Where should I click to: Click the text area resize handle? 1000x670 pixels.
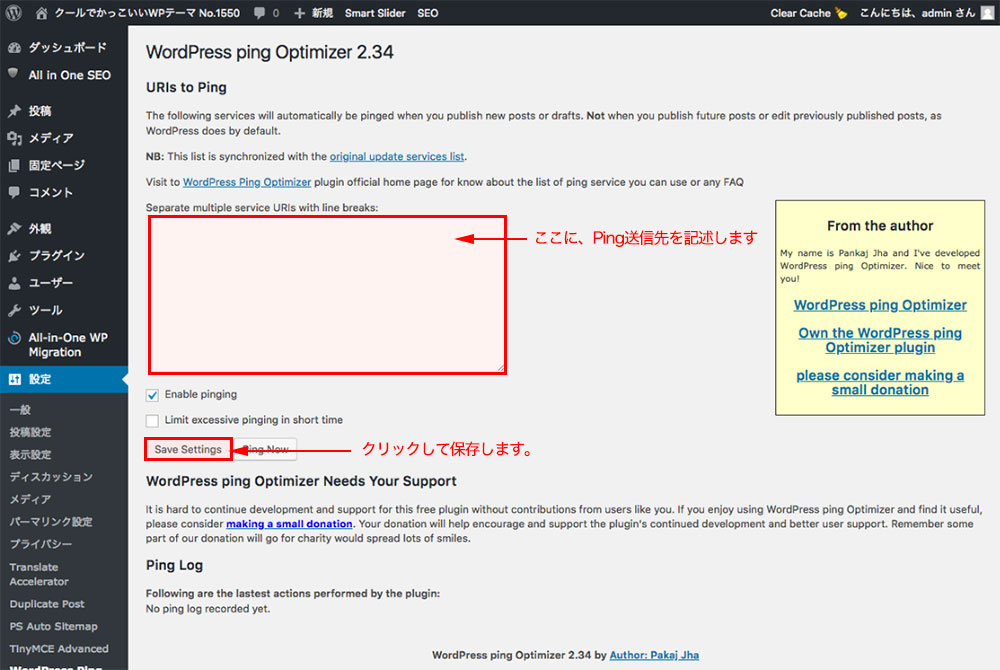tap(501, 368)
